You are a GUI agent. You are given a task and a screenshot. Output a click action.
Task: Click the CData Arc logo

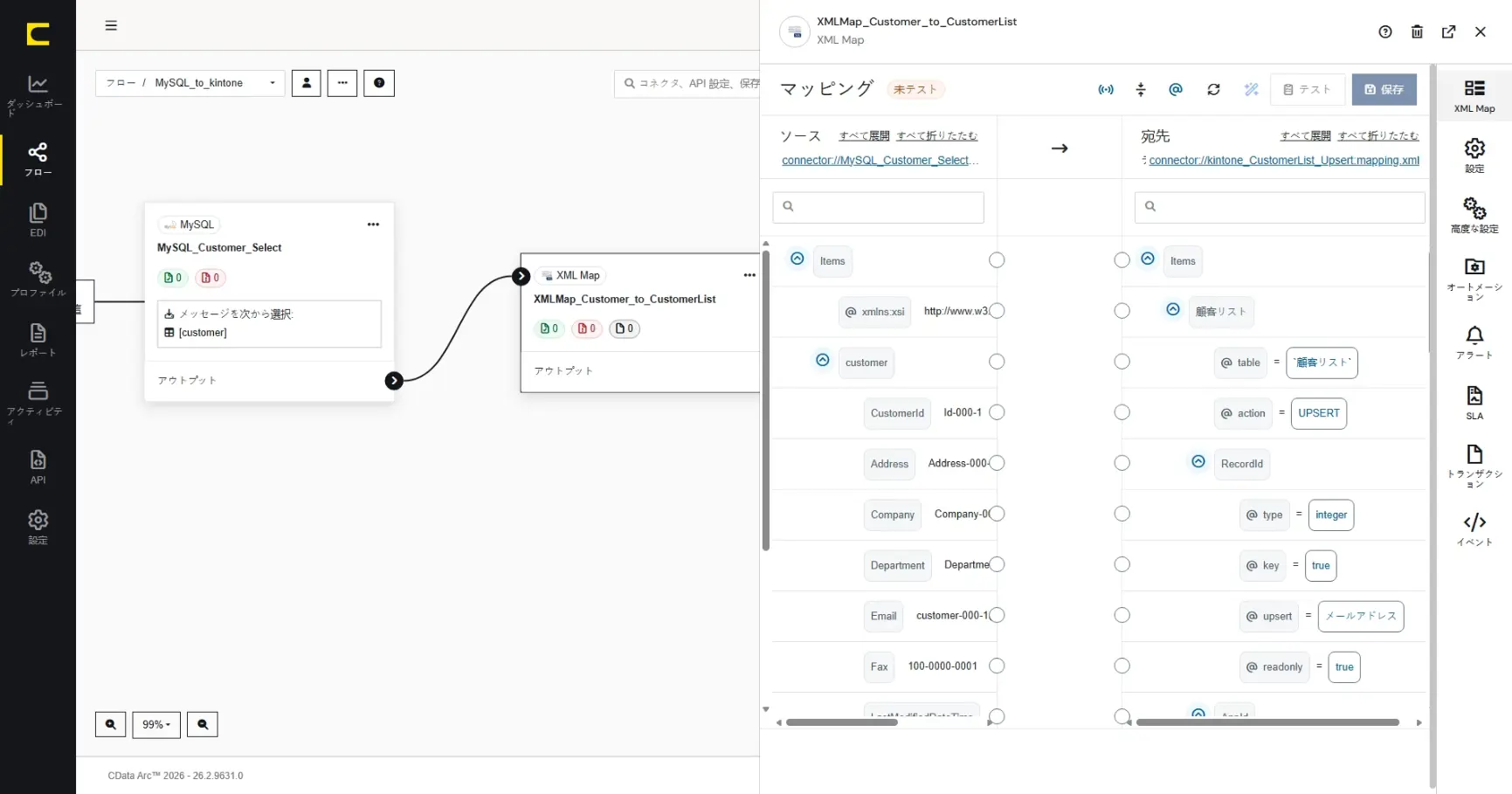[38, 33]
